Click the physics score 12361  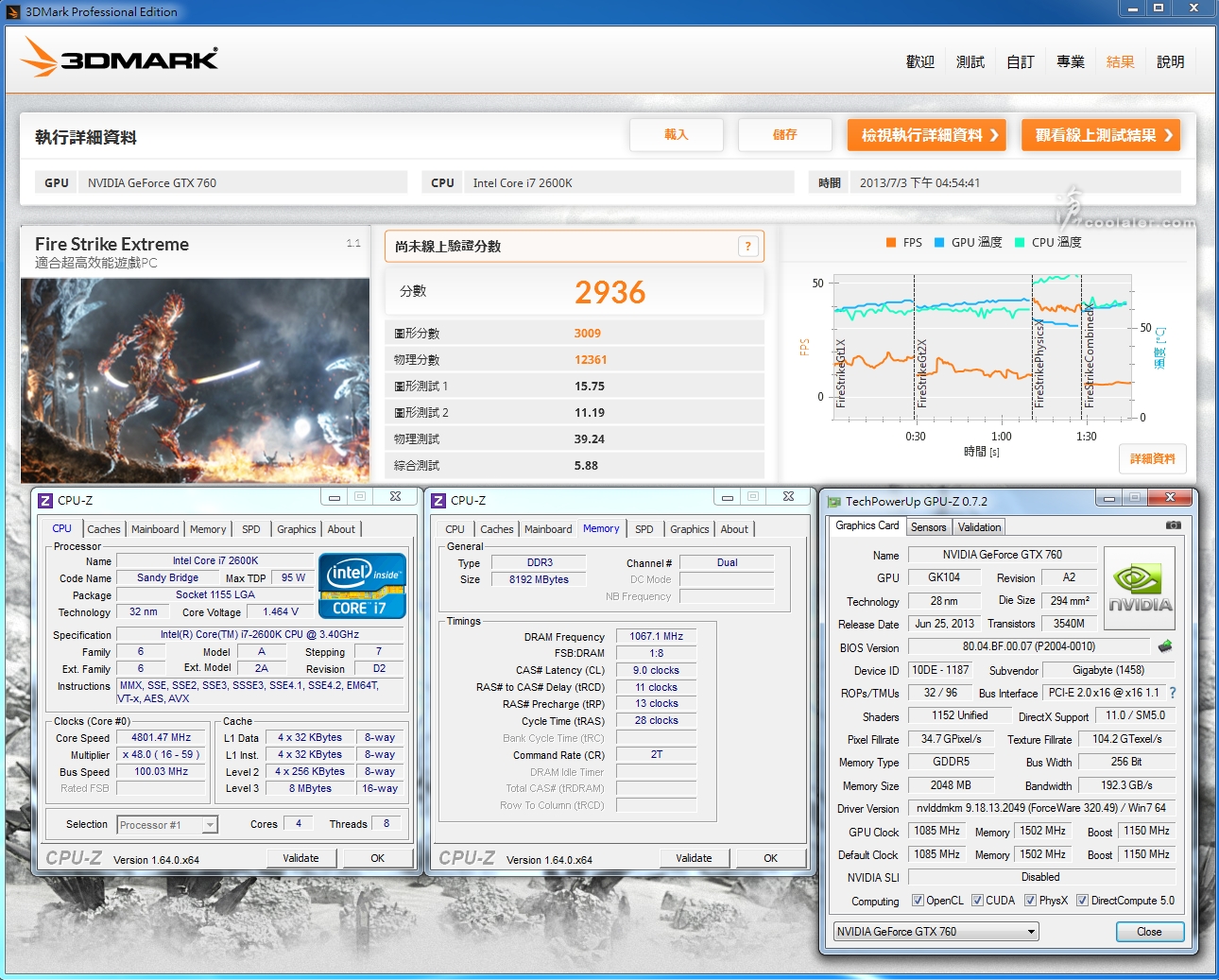[x=591, y=360]
